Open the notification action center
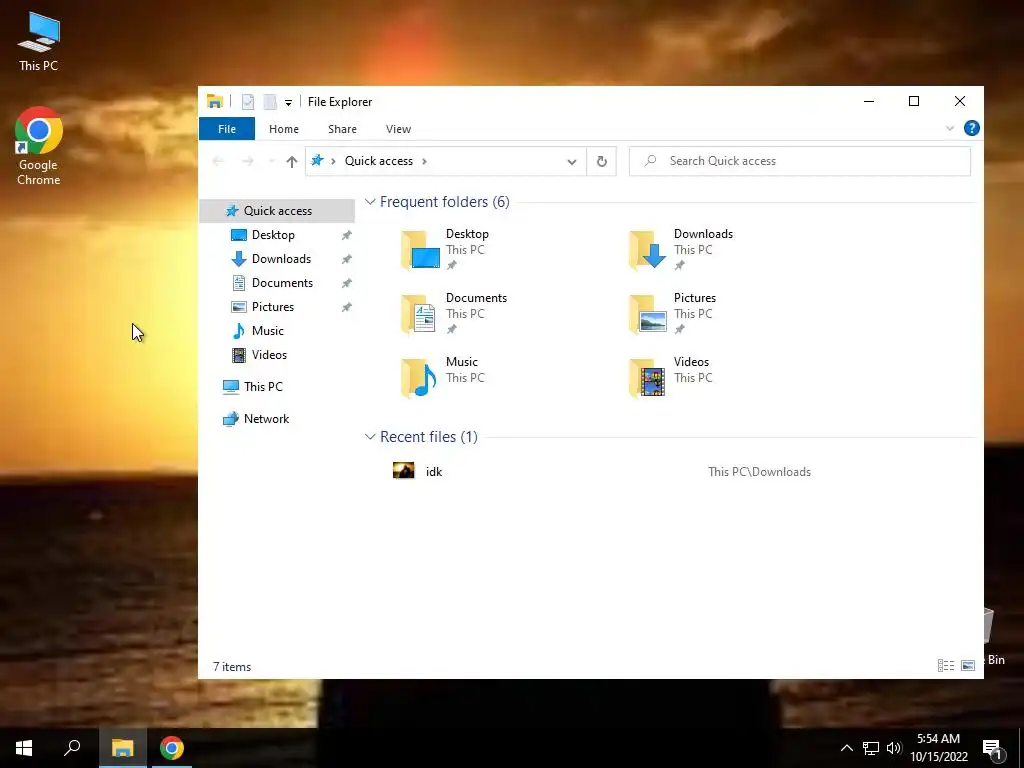The width and height of the screenshot is (1024, 768). coord(993,748)
